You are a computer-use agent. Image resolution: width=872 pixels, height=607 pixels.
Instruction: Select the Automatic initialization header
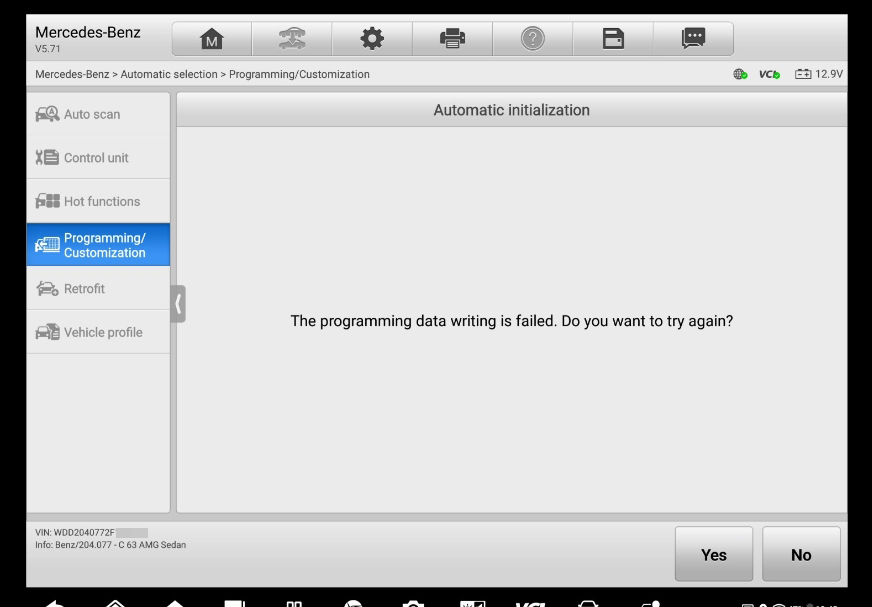coord(512,110)
